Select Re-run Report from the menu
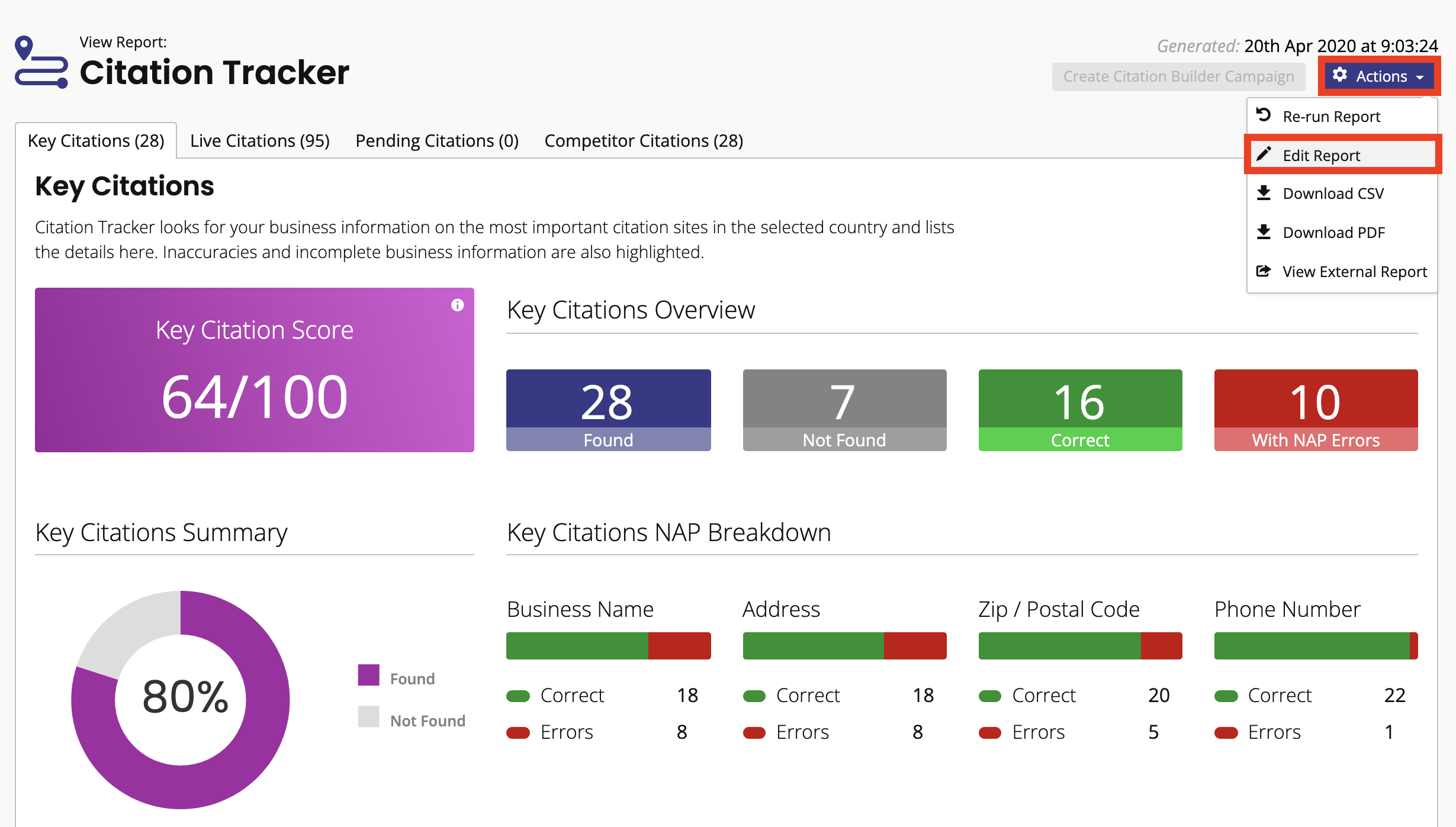Image resolution: width=1456 pixels, height=827 pixels. (1342, 117)
